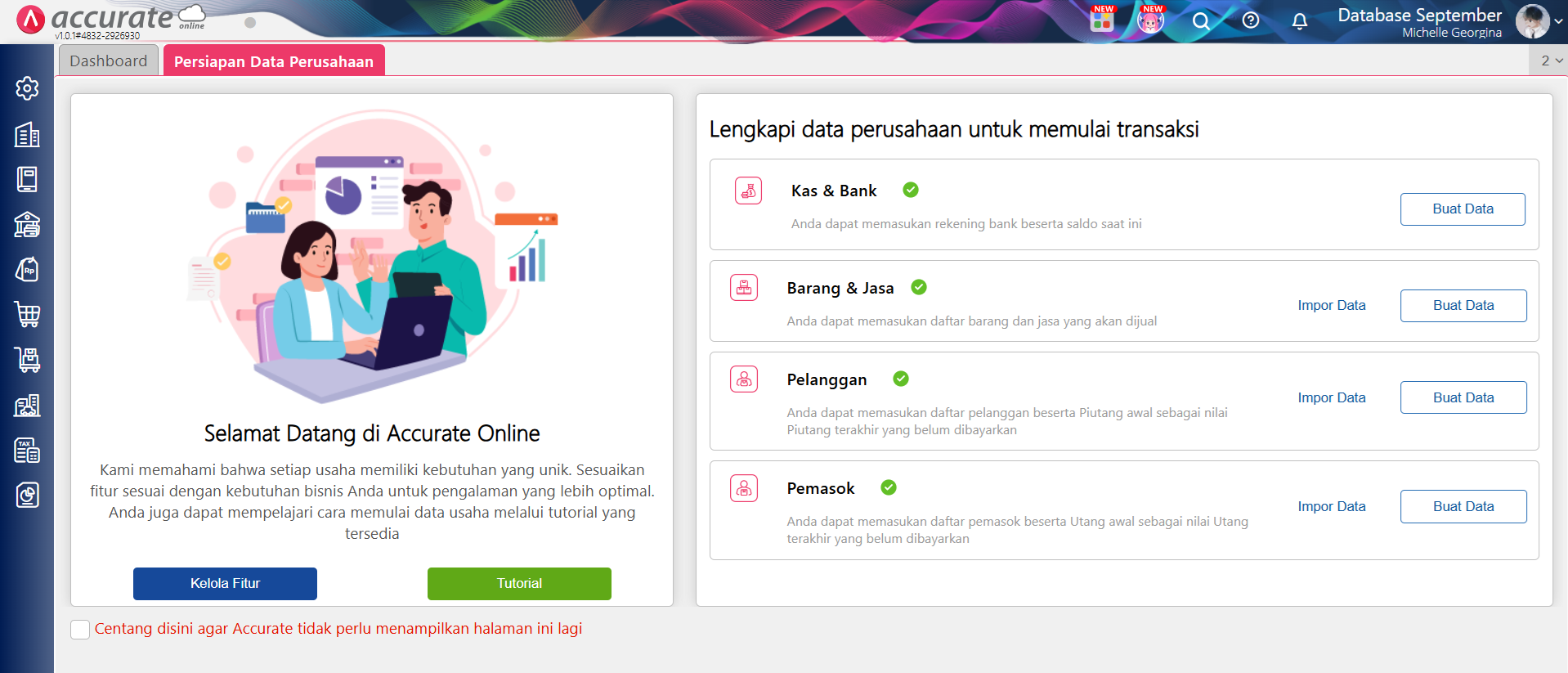Click the search magnifier icon
The image size is (1568, 673).
coord(1200,21)
